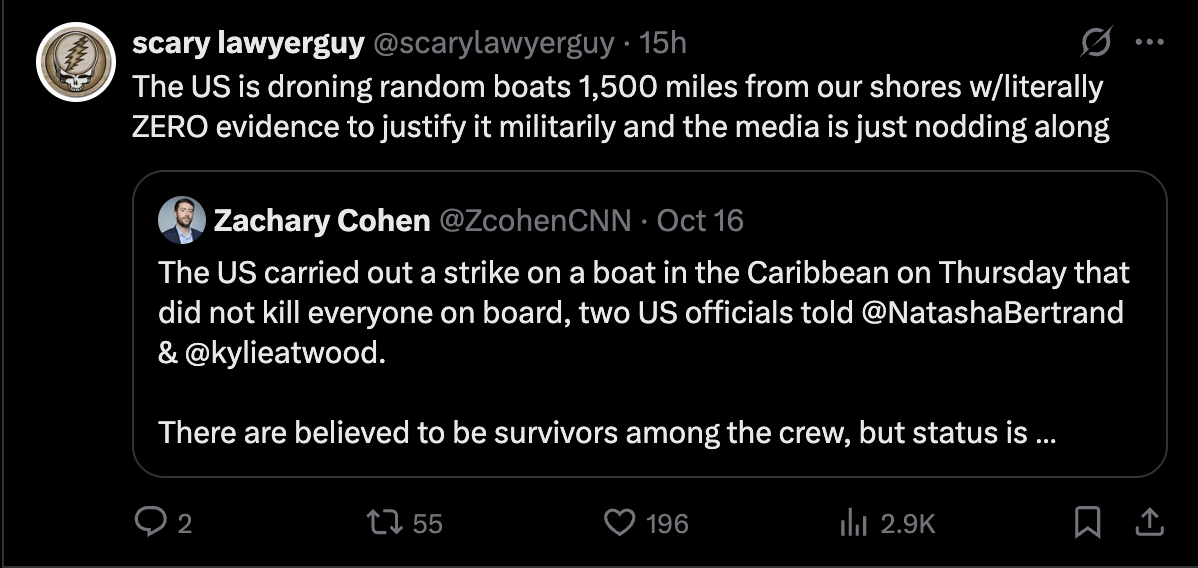The image size is (1198, 568).
Task: Like the post with 196 likes
Action: (x=622, y=521)
